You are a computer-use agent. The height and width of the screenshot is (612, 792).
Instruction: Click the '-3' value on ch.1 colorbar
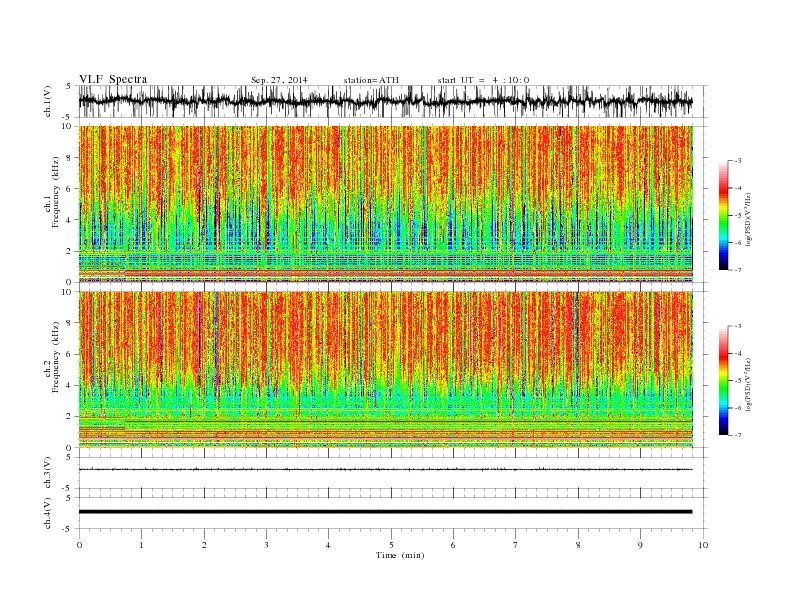pos(738,161)
